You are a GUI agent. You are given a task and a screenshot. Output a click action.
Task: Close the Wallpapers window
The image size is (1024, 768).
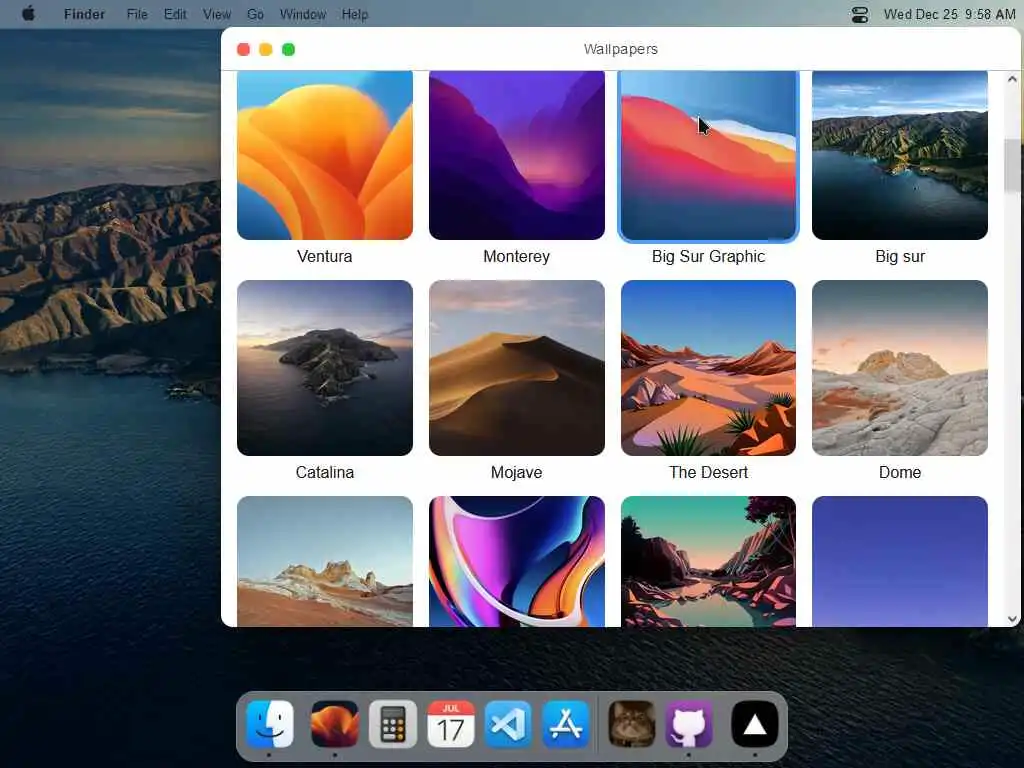point(244,50)
